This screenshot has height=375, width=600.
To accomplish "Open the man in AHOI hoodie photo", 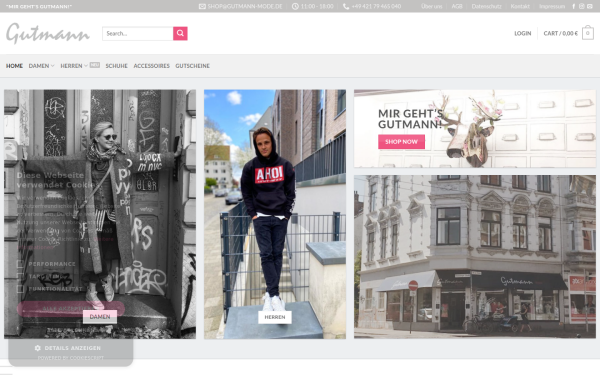I will click(275, 214).
